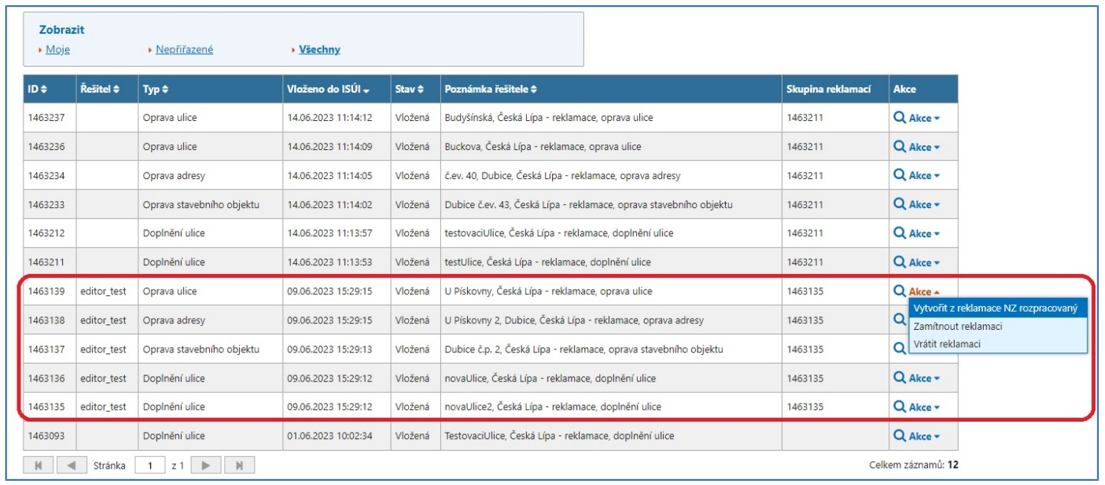Viewport: 1105px width, 485px height.
Task: Sort table by Vloženo do ISÚI column
Action: tap(325, 89)
